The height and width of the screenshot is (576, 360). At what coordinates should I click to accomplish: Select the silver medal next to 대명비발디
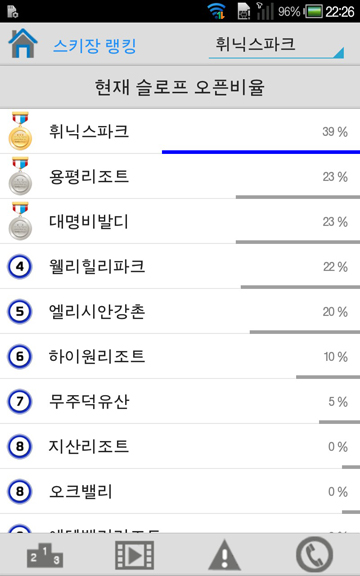(20, 221)
